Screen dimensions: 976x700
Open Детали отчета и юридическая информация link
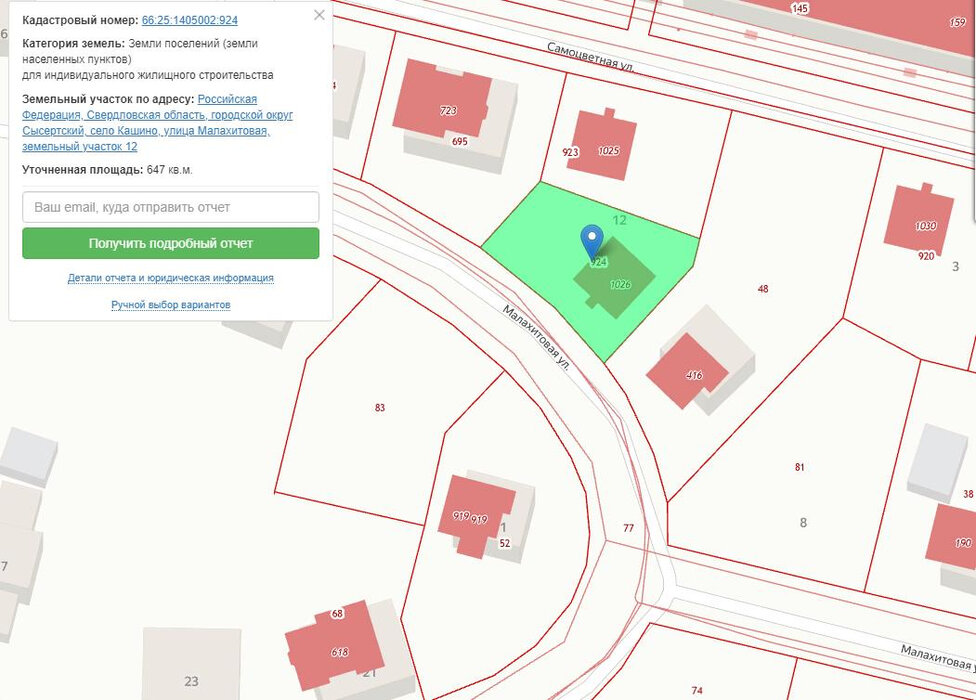point(171,278)
